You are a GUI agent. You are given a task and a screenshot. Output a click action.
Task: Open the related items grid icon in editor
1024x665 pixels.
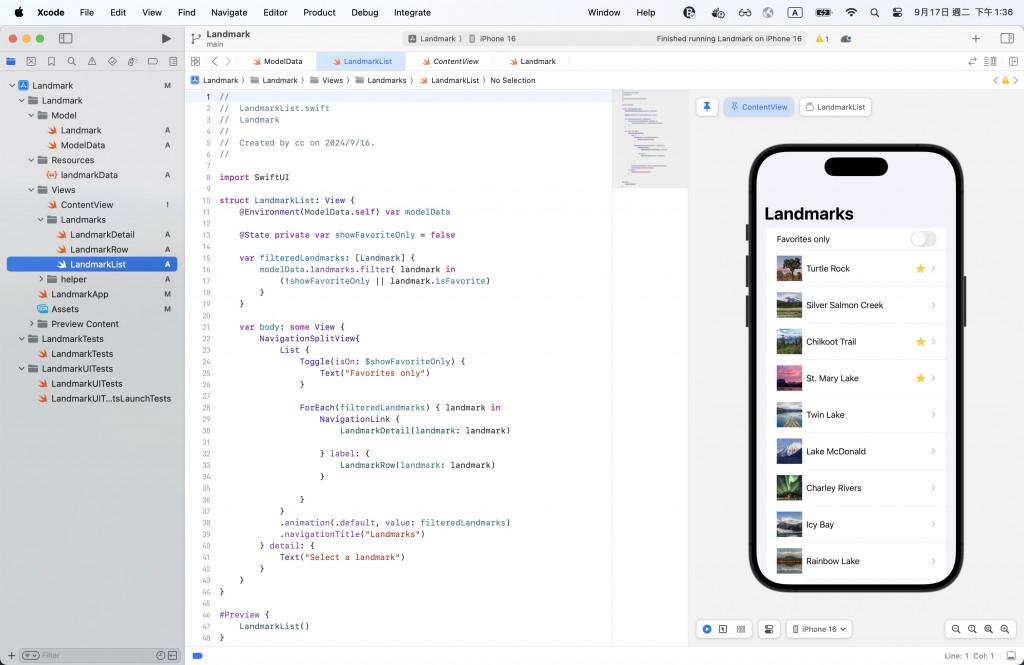coord(195,61)
